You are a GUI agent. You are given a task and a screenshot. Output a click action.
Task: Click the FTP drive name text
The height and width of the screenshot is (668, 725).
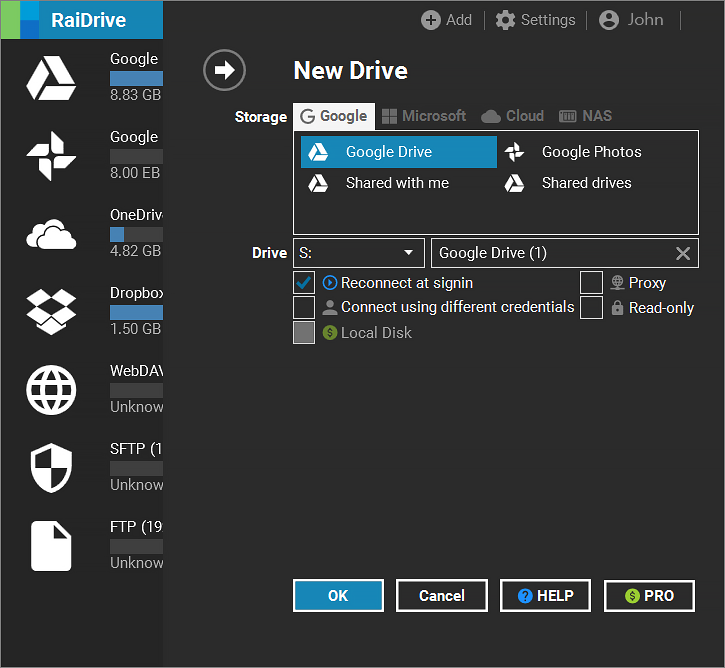[x=136, y=527]
